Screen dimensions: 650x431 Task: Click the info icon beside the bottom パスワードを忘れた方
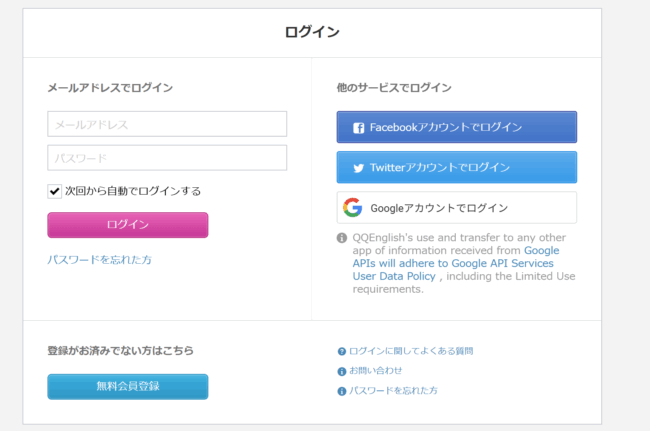(x=342, y=391)
